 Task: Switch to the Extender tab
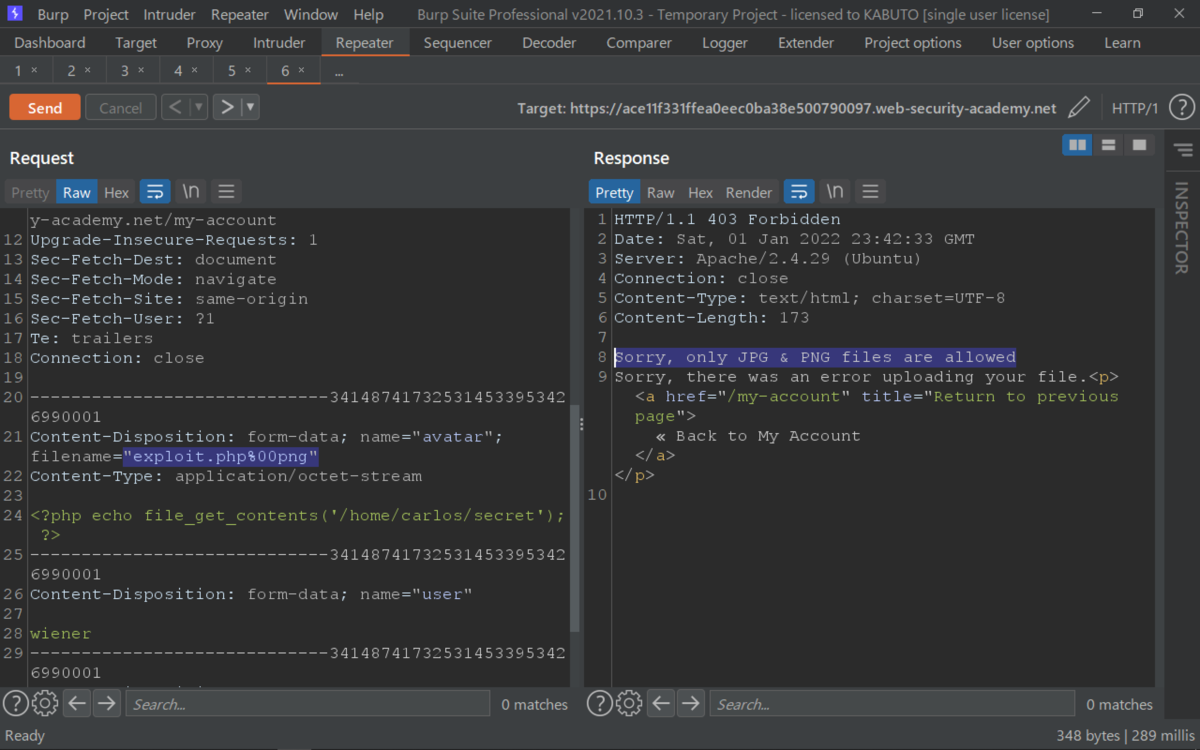(806, 43)
